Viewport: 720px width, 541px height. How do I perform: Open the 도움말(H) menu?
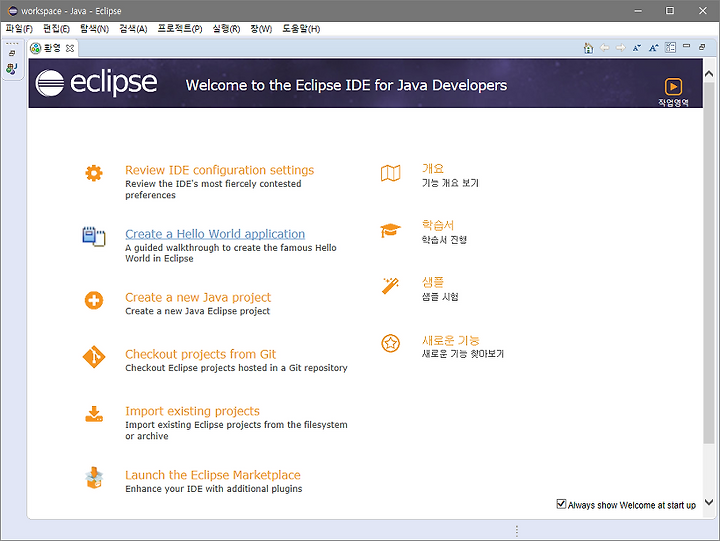point(301,29)
